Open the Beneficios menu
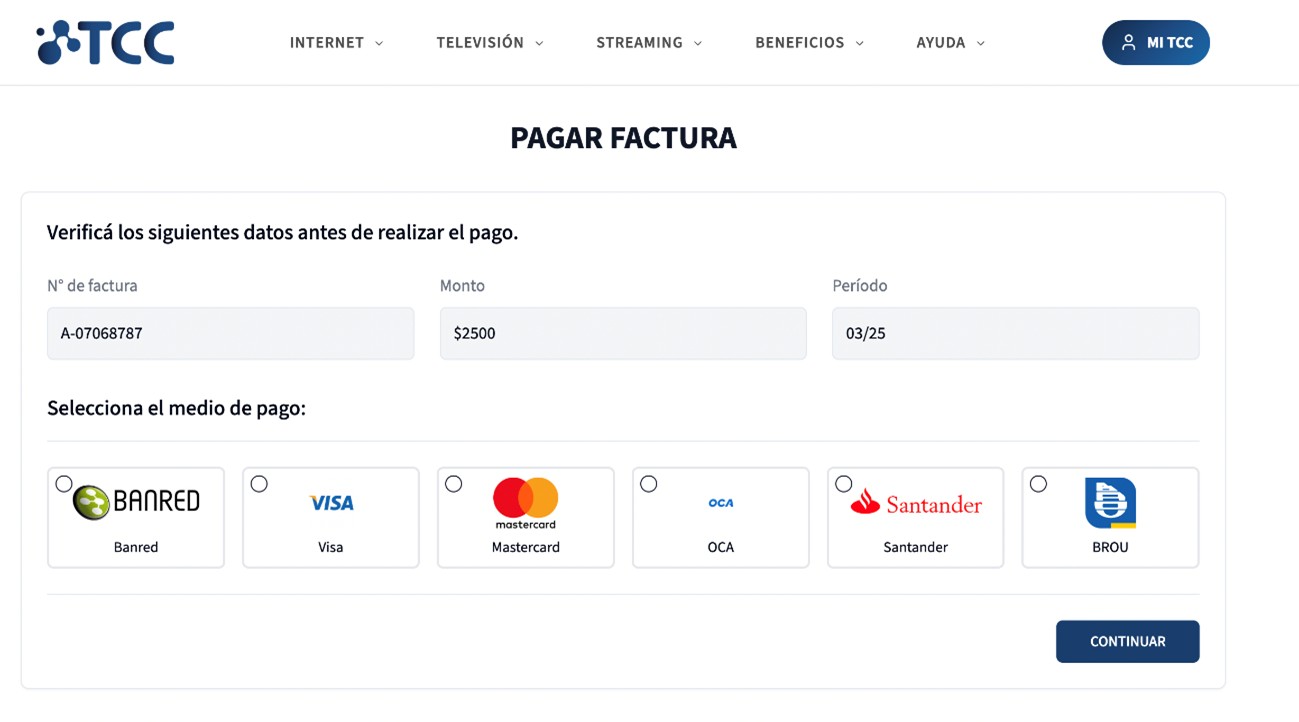 [800, 43]
